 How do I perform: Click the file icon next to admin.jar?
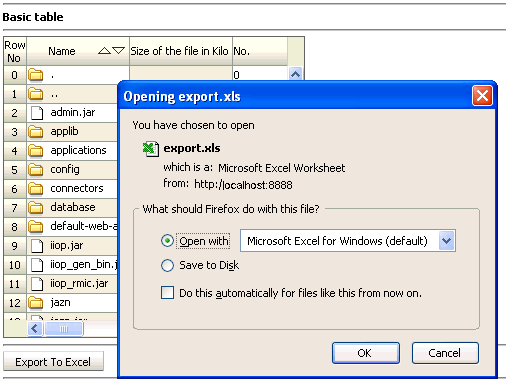tap(37, 113)
